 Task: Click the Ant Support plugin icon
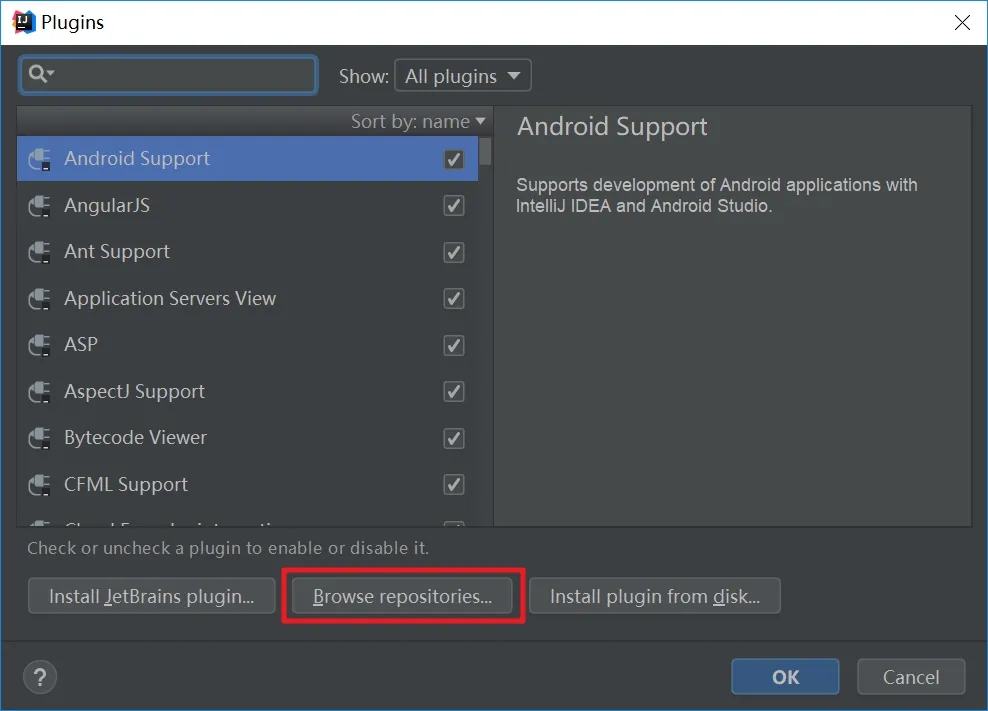click(40, 252)
